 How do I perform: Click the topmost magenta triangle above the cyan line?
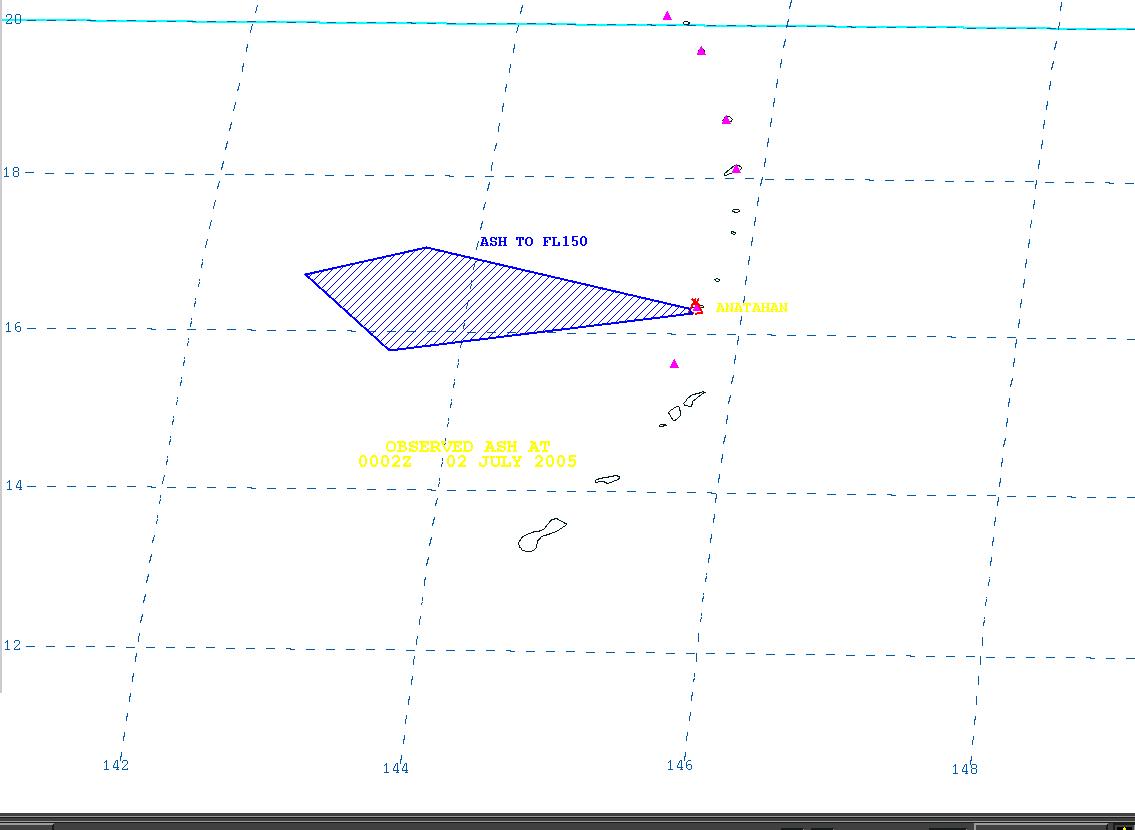(667, 15)
